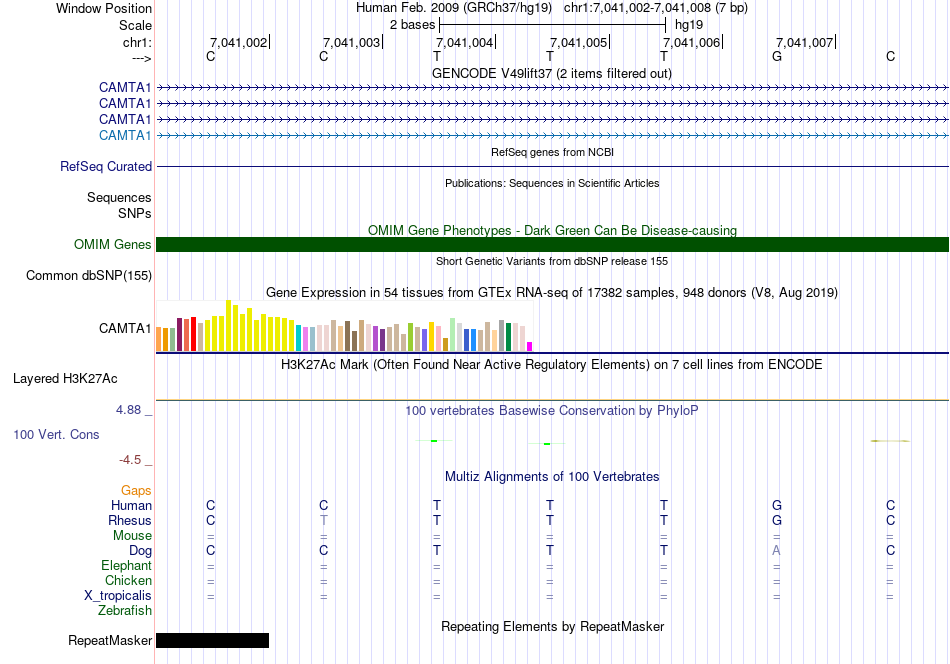Viewport: 950px width, 664px height.
Task: Click the tallest yellow GTEx expression bar
Action: (228, 325)
